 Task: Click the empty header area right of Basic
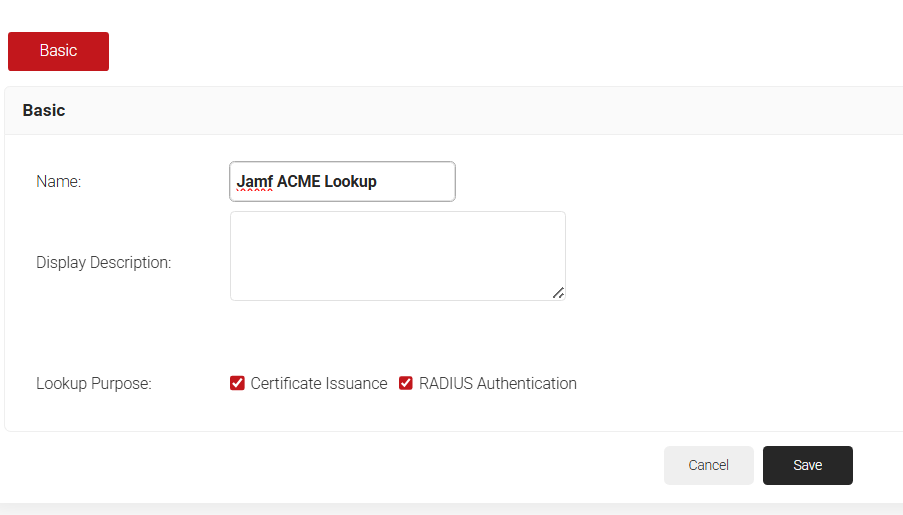click(x=500, y=110)
